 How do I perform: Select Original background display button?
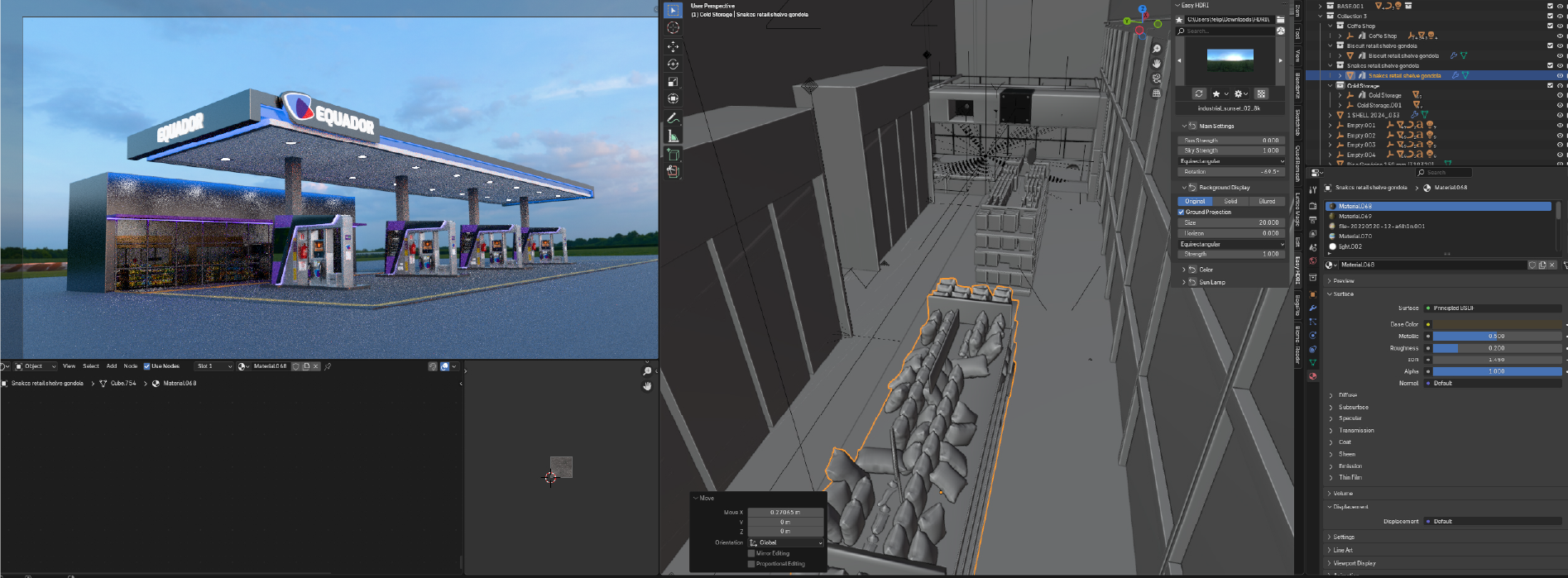click(1195, 201)
